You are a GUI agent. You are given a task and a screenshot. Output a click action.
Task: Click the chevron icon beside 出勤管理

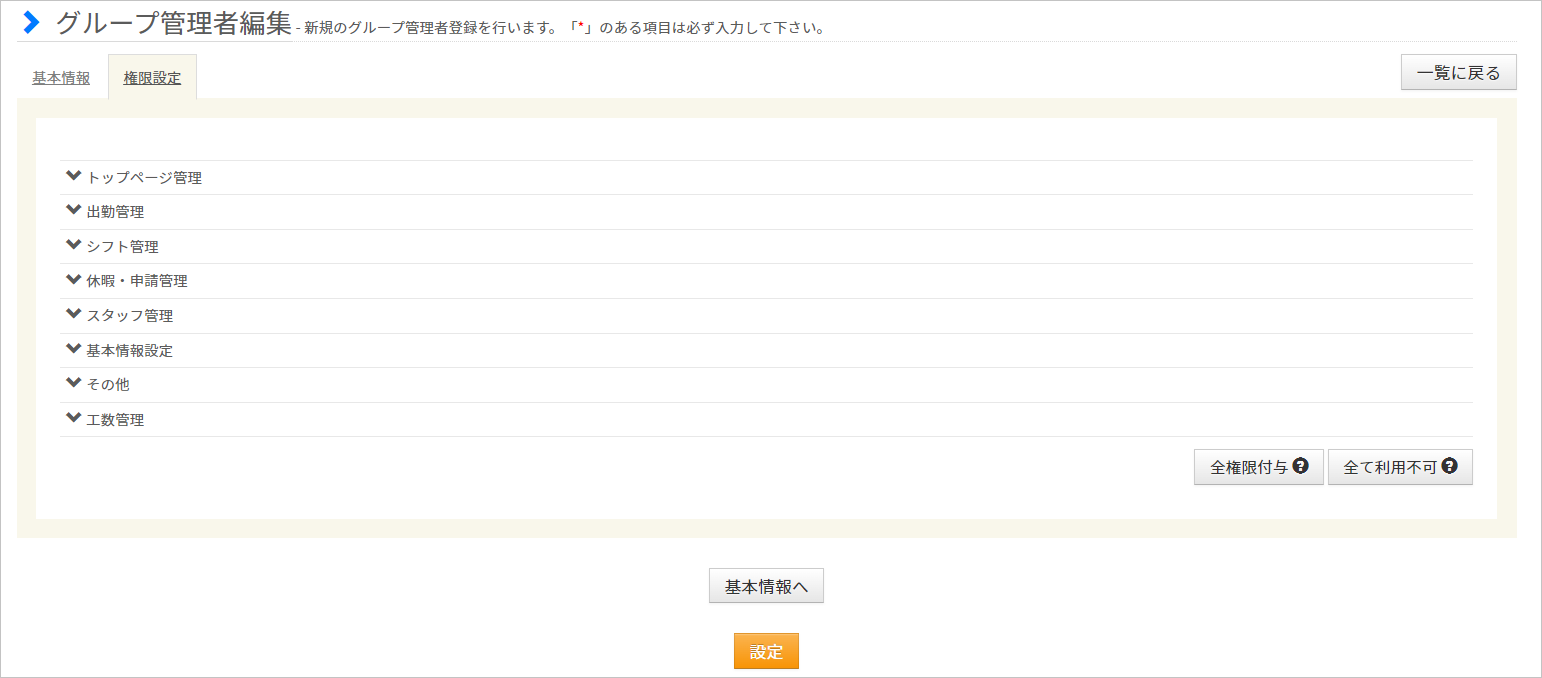pyautogui.click(x=73, y=211)
